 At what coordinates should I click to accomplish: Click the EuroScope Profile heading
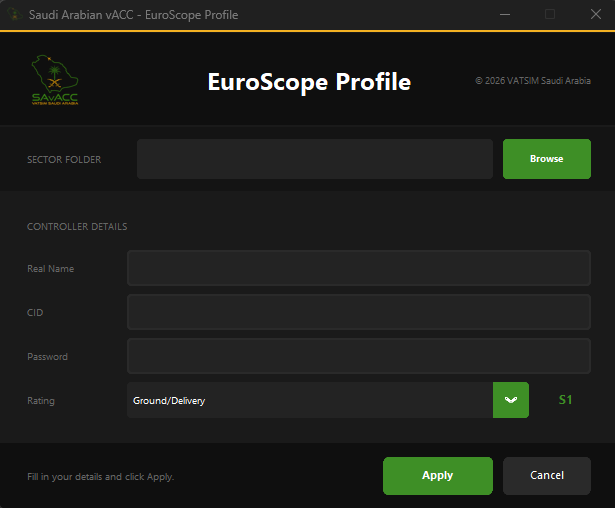pos(309,82)
